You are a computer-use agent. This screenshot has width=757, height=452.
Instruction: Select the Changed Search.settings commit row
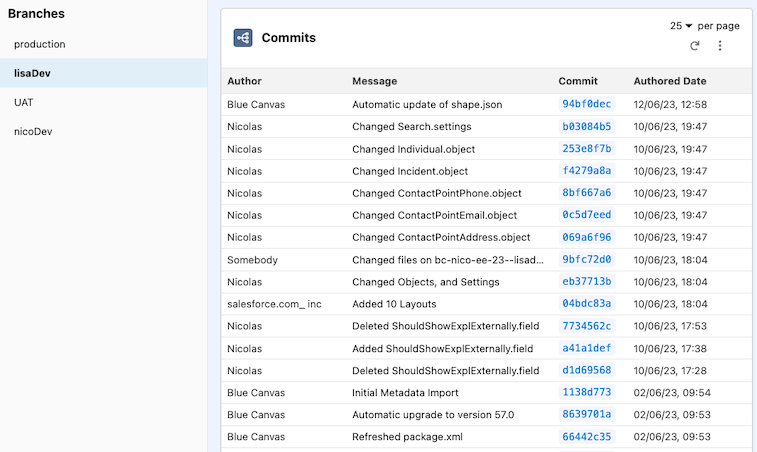coord(486,127)
